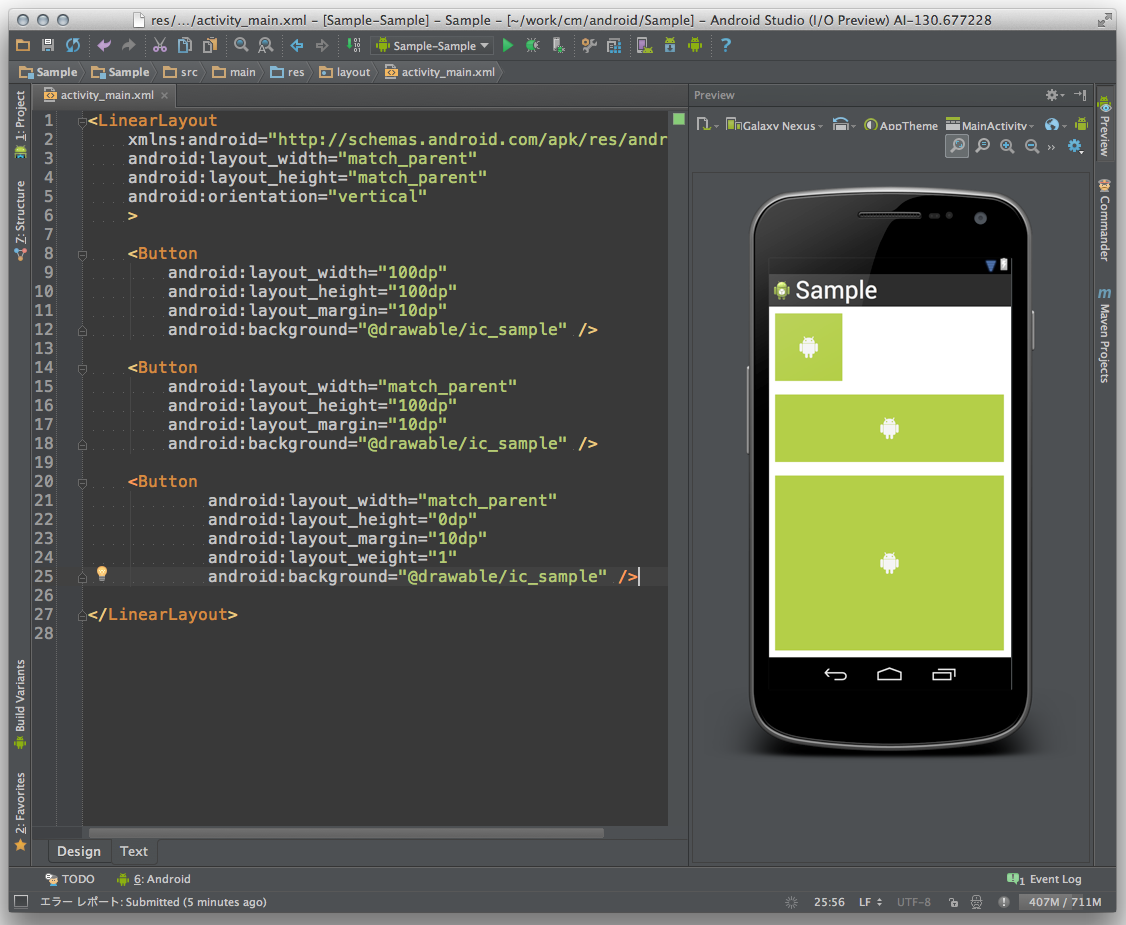This screenshot has height=925, width=1126.
Task: Click Actual Size zoom icon
Action: 982,146
